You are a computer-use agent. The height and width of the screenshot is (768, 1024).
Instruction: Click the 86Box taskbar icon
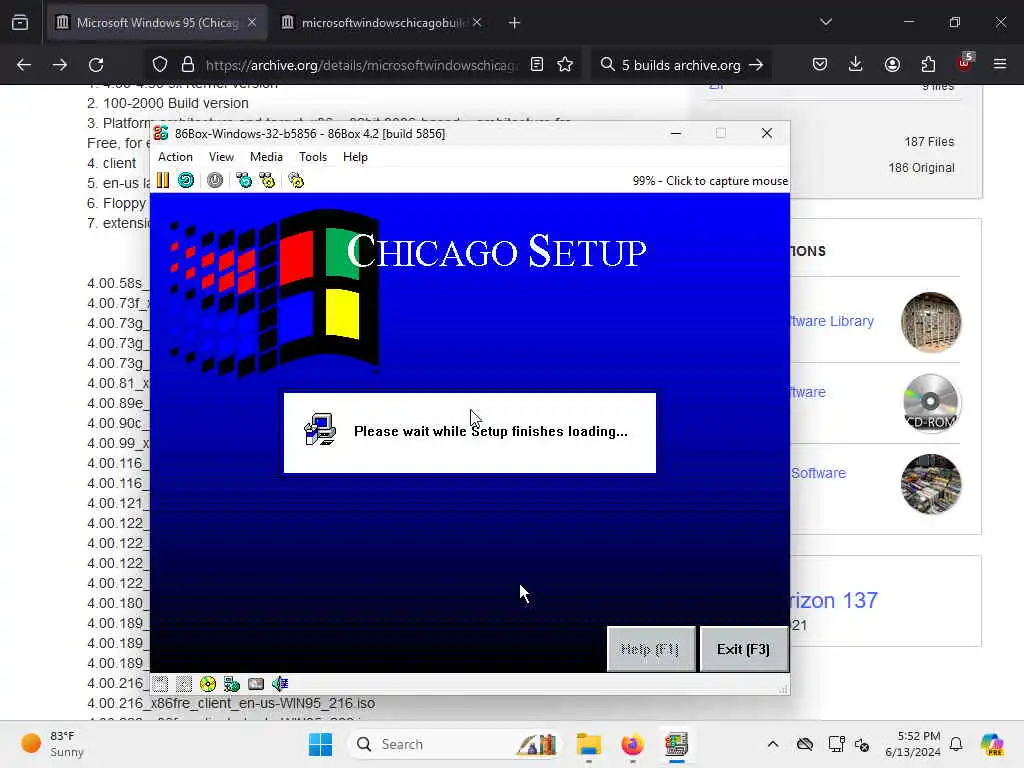point(676,744)
